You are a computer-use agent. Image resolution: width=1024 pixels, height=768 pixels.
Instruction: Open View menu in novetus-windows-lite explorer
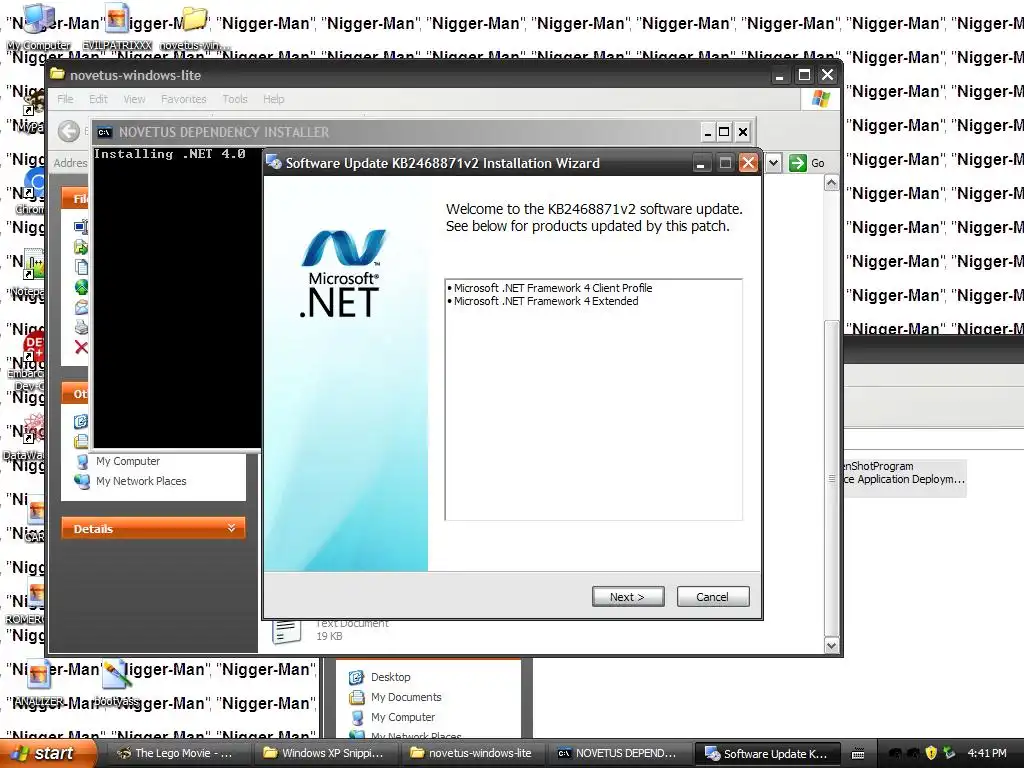point(134,99)
